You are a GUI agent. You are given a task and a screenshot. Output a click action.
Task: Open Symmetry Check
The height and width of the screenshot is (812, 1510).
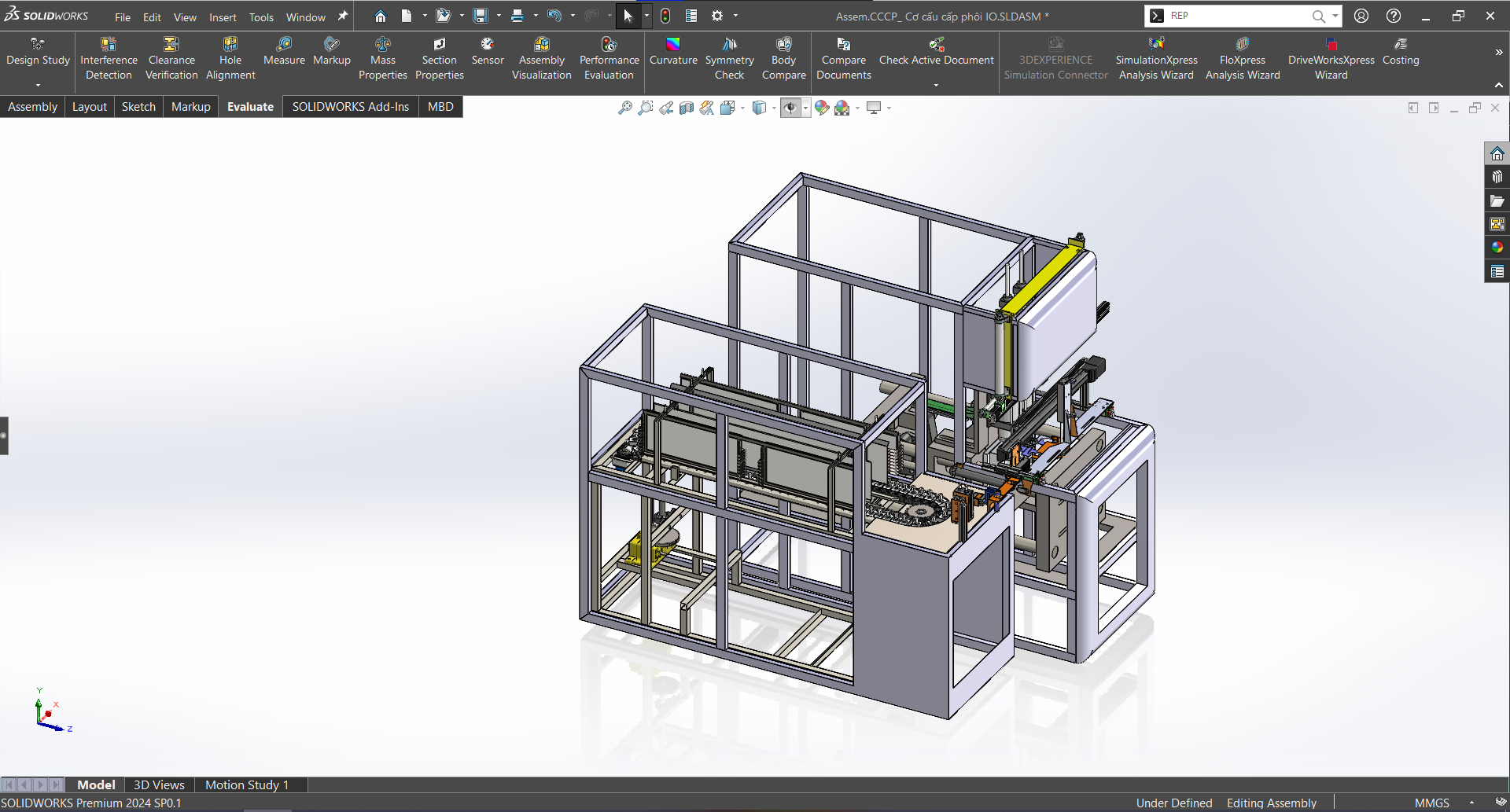(729, 59)
